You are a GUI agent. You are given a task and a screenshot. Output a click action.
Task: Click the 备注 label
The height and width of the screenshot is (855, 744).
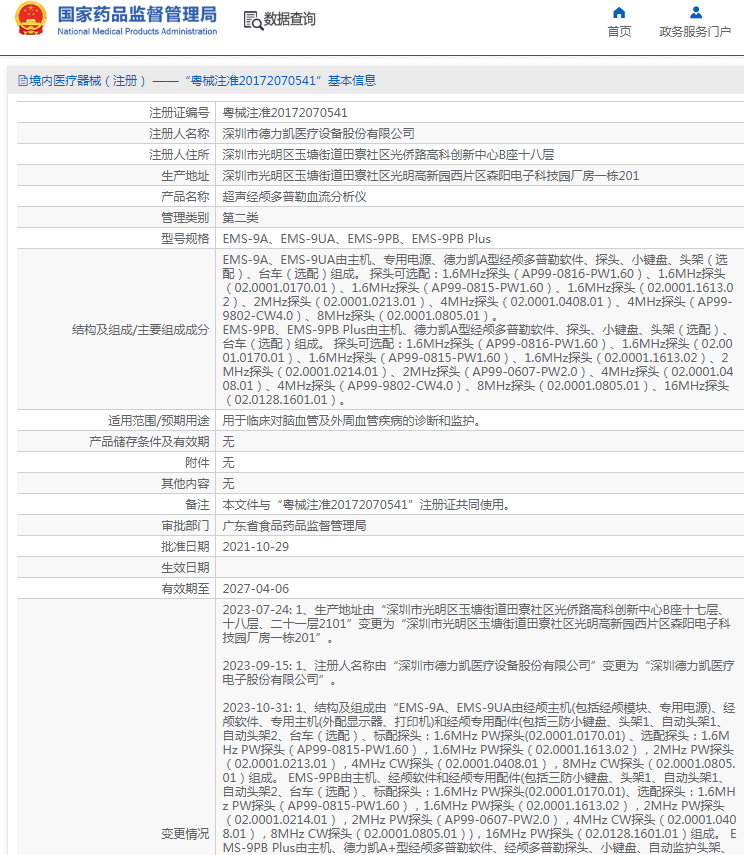point(197,505)
